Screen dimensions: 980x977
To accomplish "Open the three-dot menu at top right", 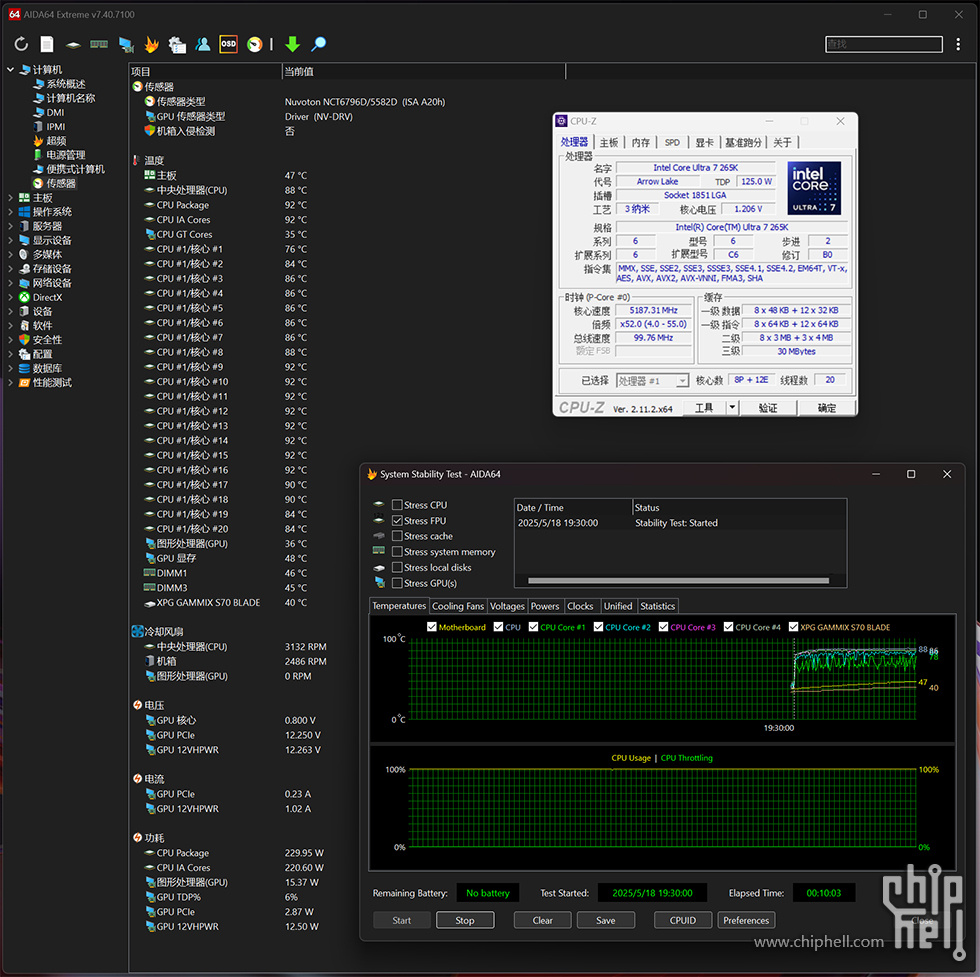I will point(958,44).
